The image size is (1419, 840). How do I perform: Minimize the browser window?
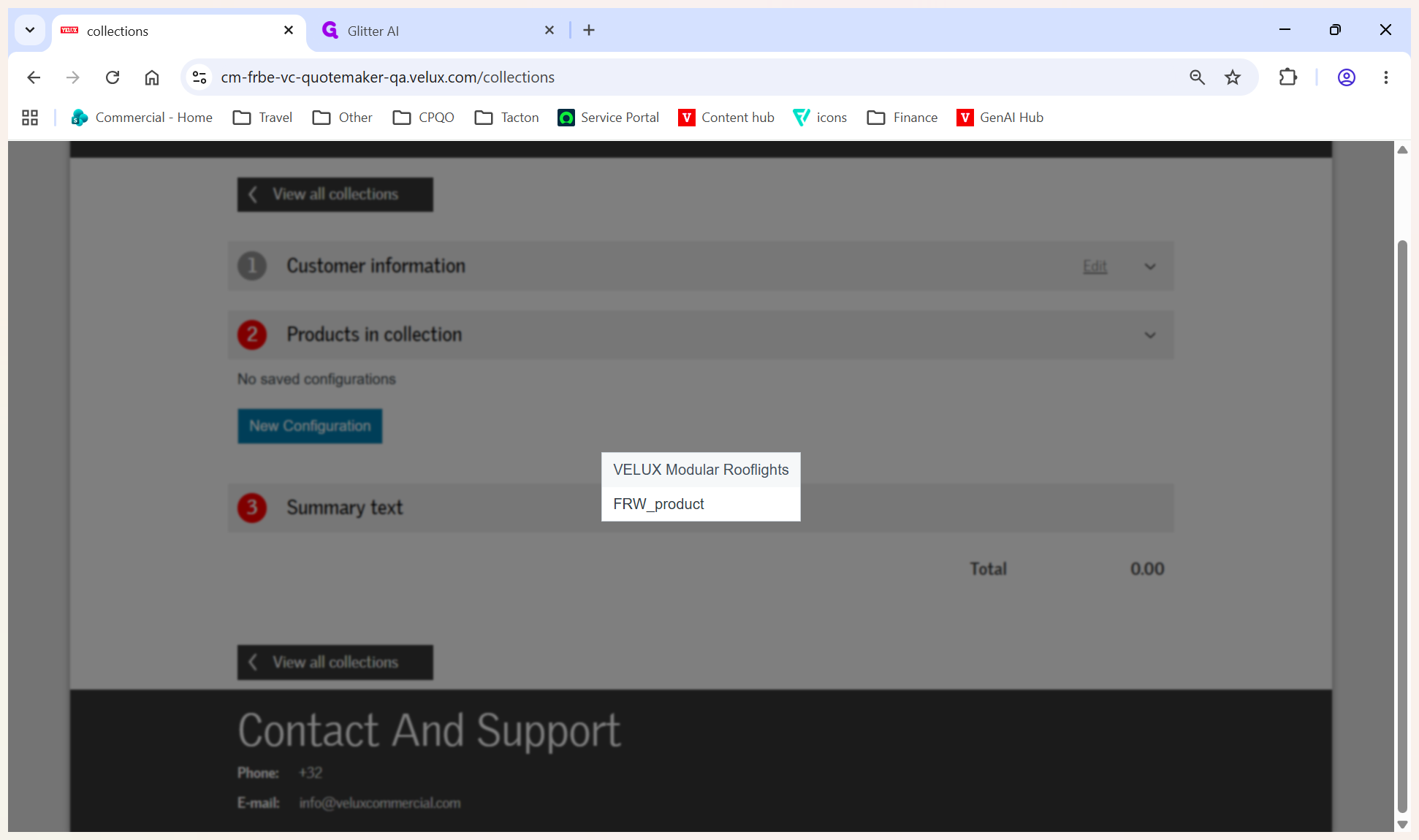[x=1285, y=30]
